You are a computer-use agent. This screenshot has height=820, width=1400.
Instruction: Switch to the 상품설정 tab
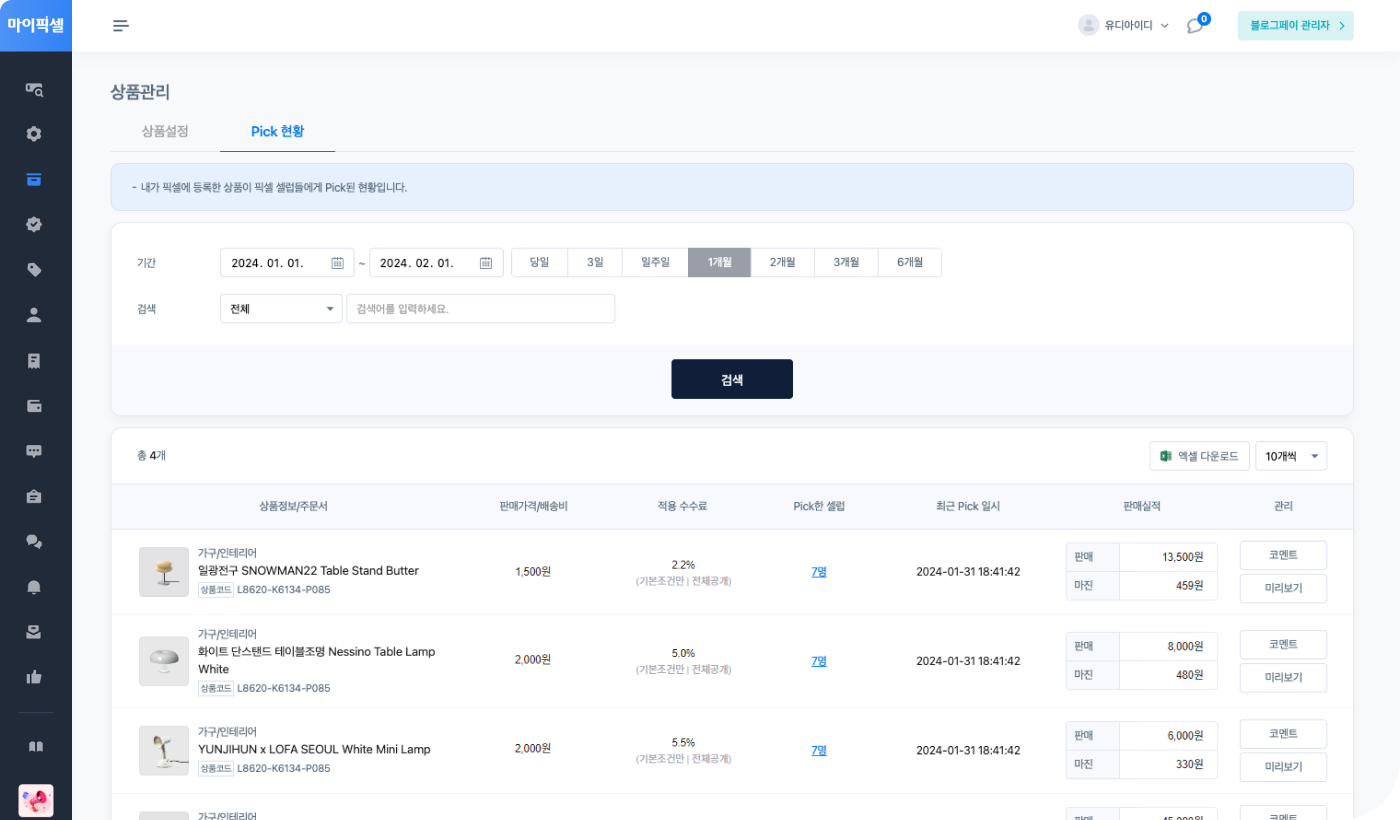(x=165, y=132)
